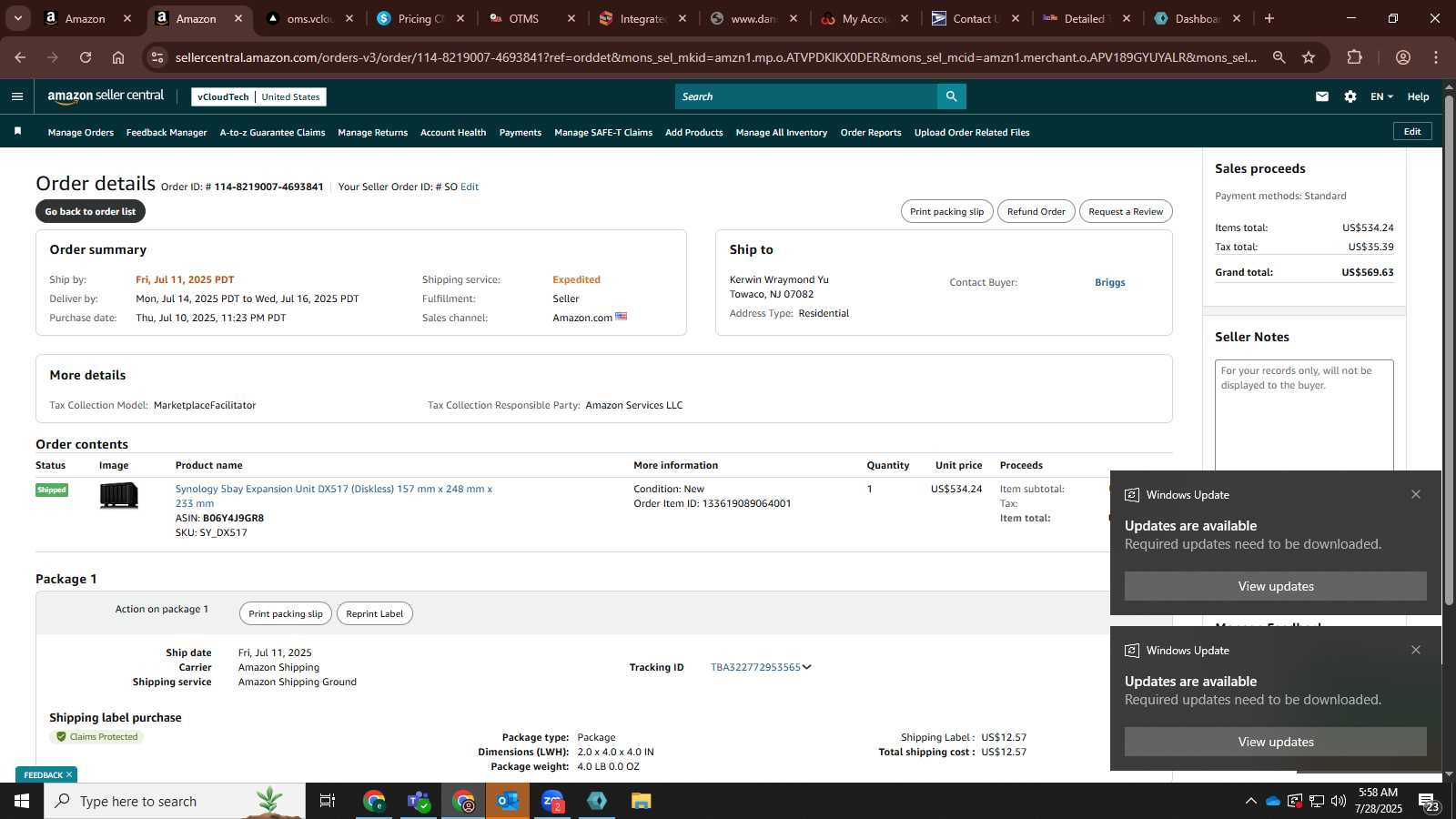Image resolution: width=1456 pixels, height=819 pixels.
Task: Click the Briggs contact buyer link
Action: (x=1110, y=282)
